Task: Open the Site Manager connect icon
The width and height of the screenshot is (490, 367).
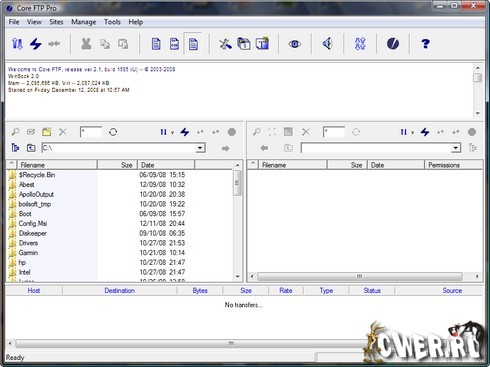Action: tap(17, 44)
